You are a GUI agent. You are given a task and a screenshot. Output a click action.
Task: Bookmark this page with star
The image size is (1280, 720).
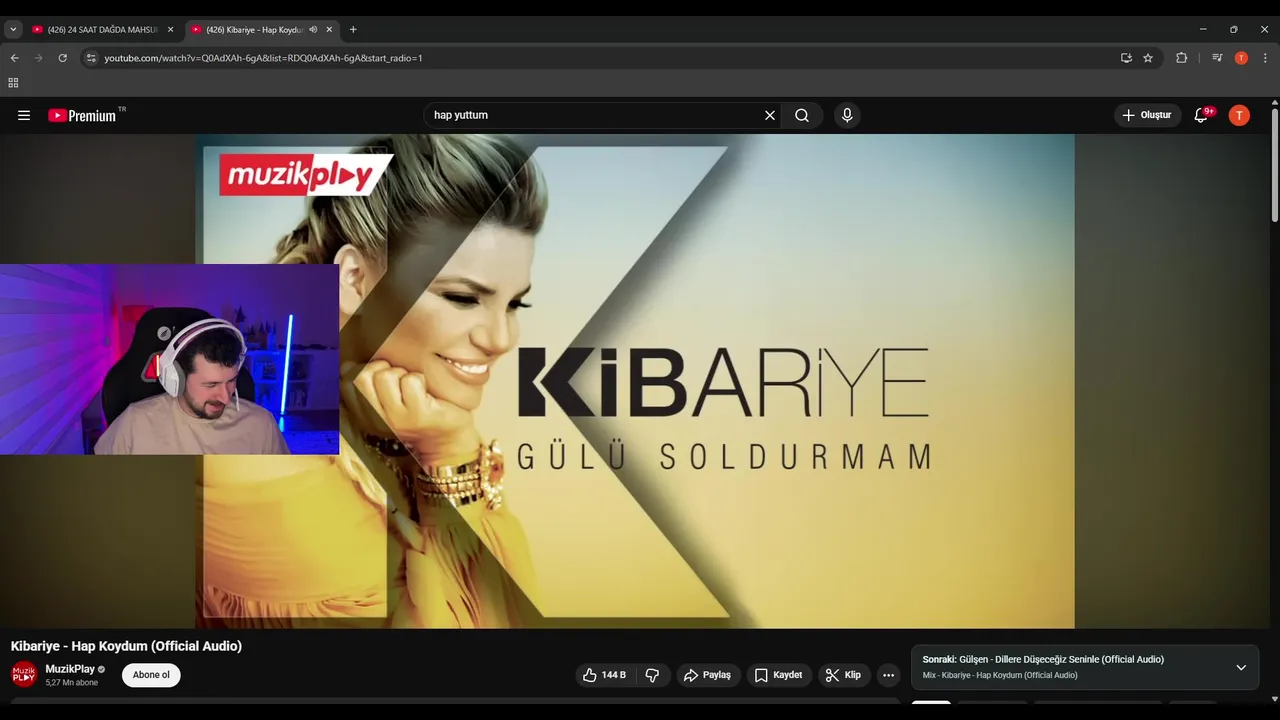(x=1148, y=58)
